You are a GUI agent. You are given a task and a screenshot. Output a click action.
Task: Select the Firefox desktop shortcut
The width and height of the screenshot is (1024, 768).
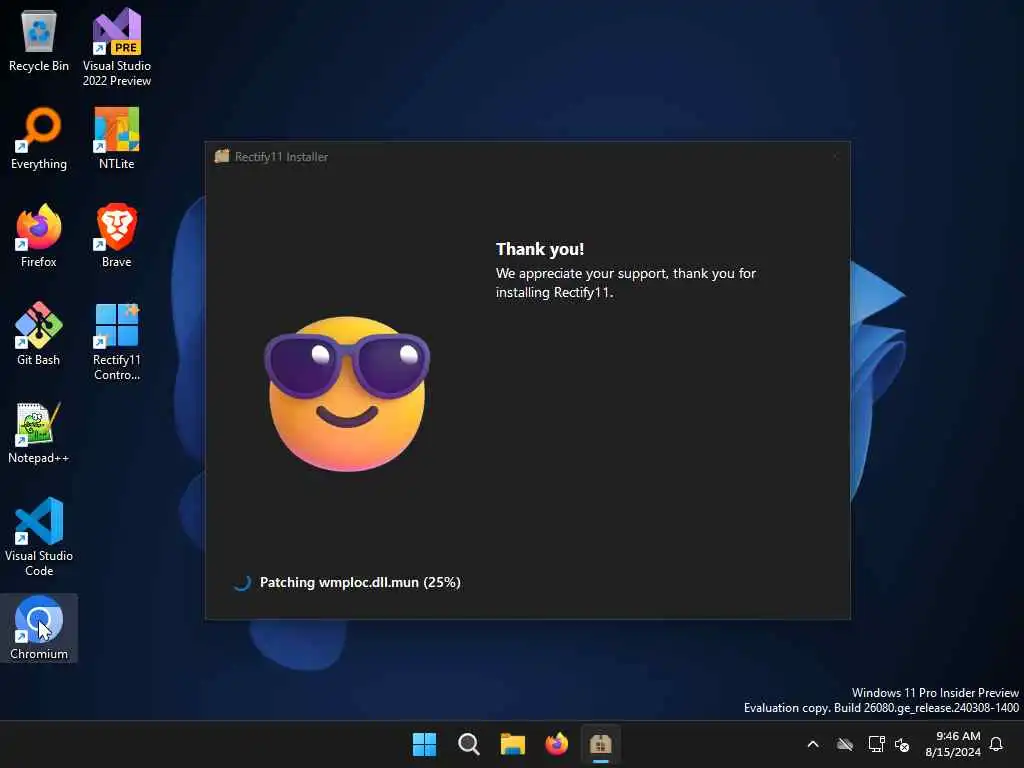click(39, 236)
